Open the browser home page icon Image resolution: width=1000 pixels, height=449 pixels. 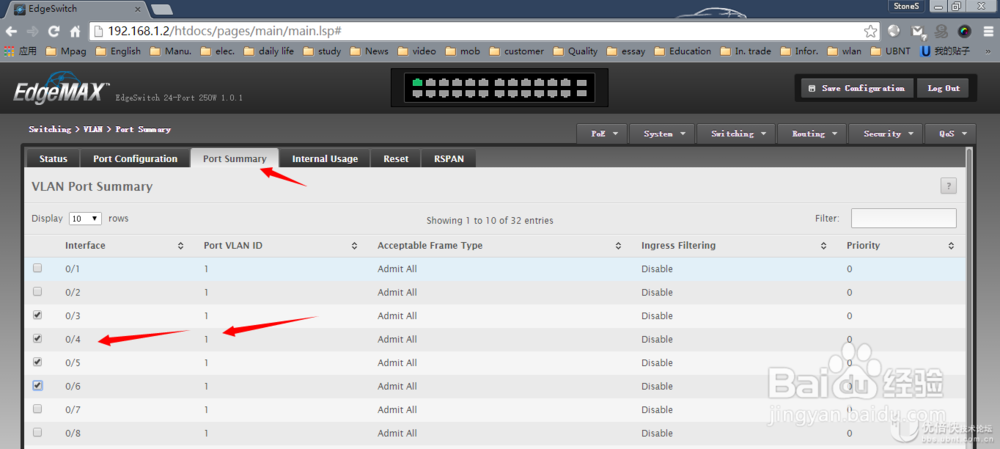[75, 31]
